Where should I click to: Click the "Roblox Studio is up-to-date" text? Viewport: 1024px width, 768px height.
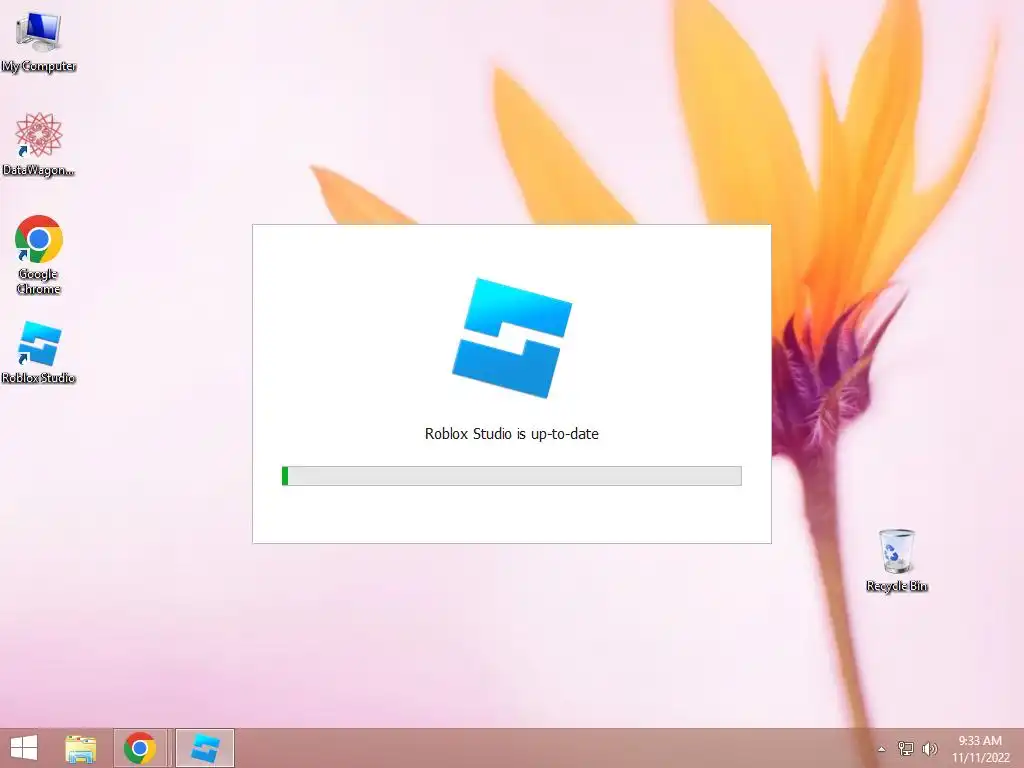511,434
